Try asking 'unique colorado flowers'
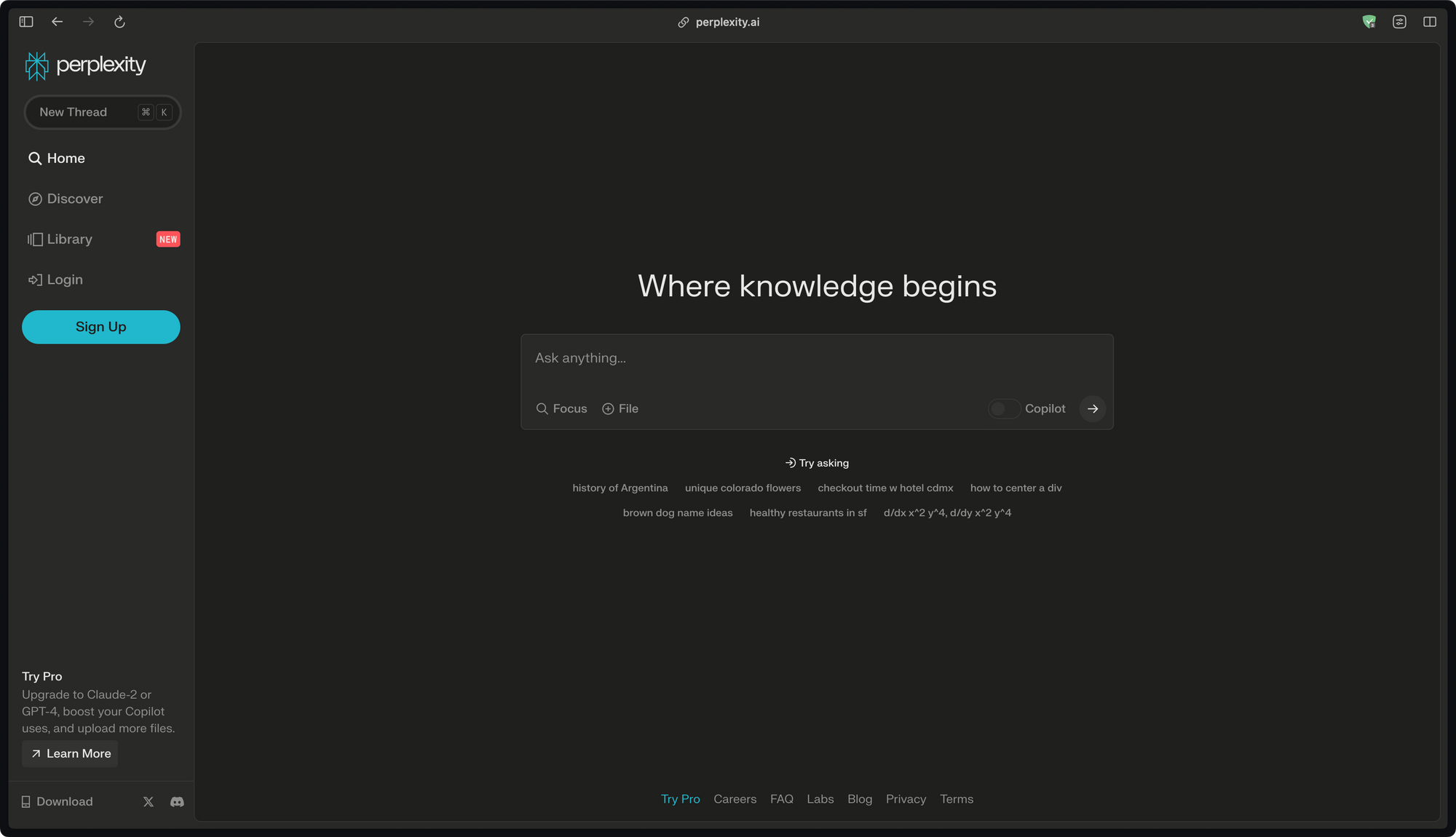 click(743, 488)
